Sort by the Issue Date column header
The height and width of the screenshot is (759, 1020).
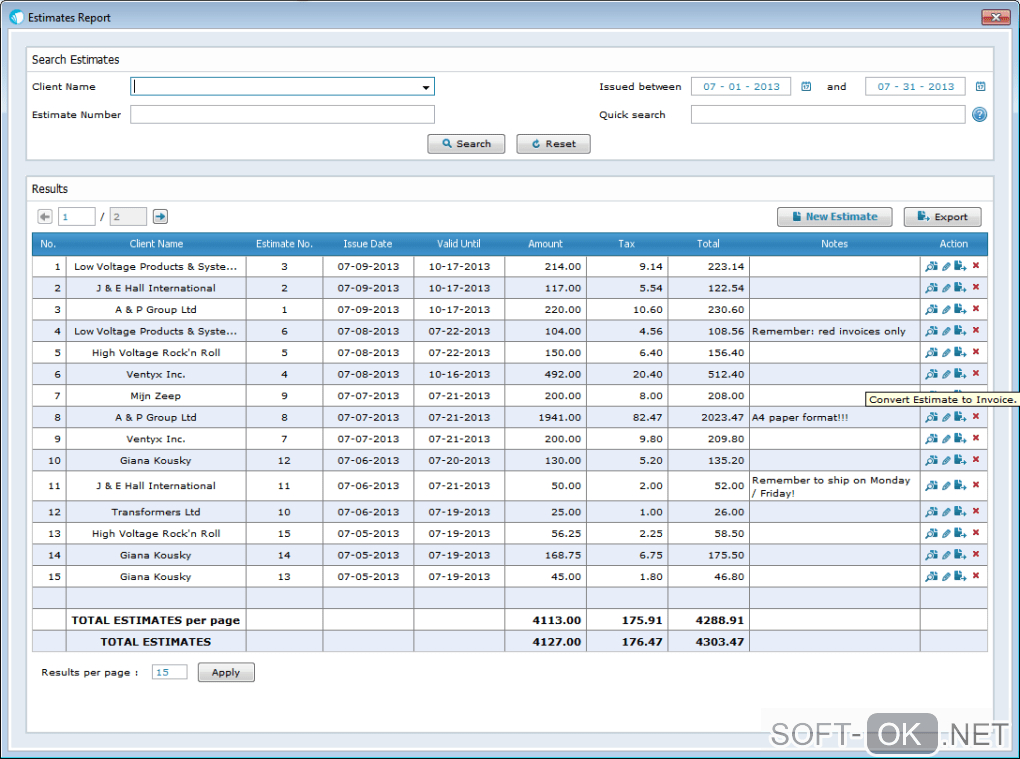368,244
